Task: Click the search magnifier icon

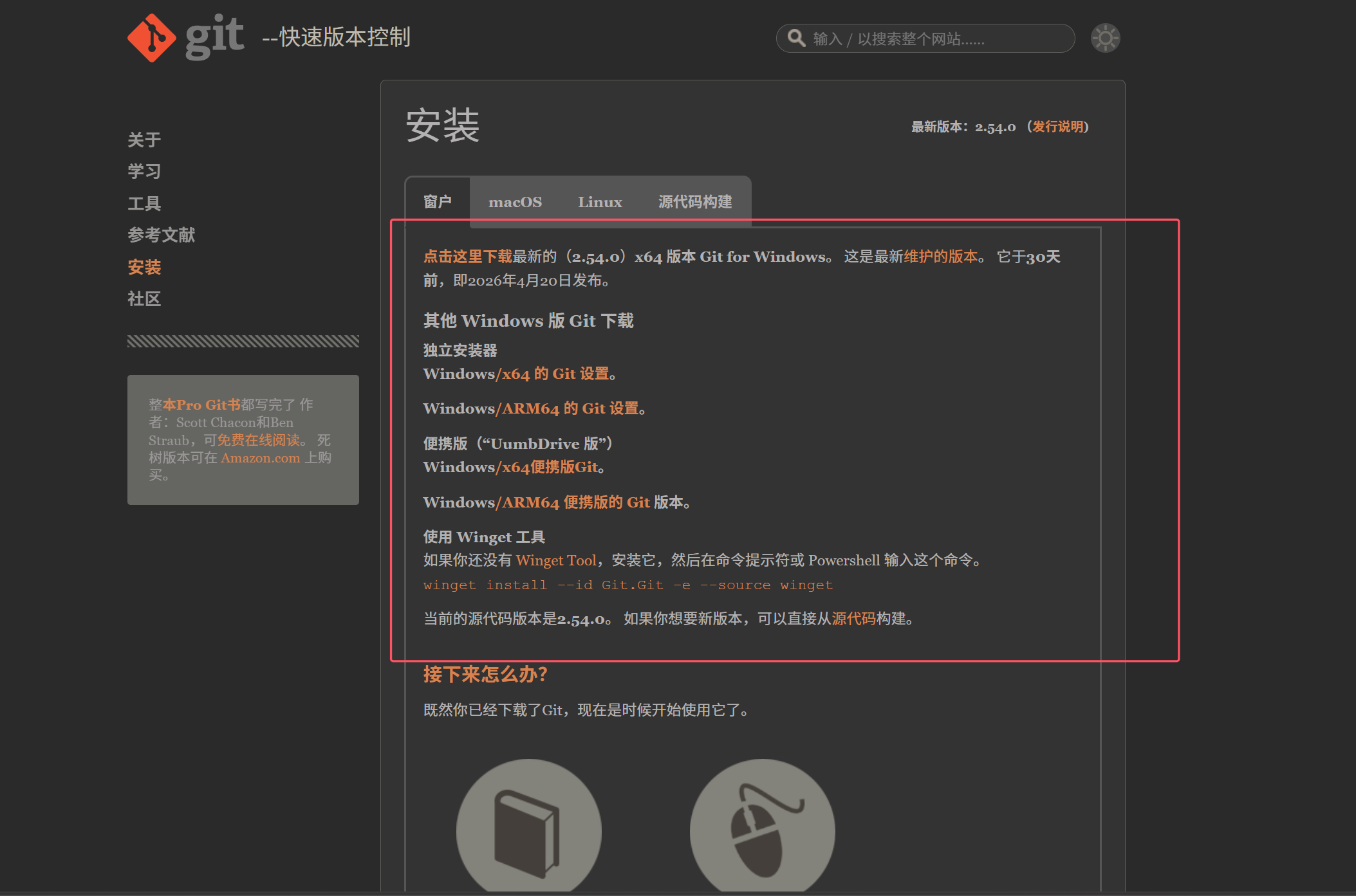Action: coord(796,38)
